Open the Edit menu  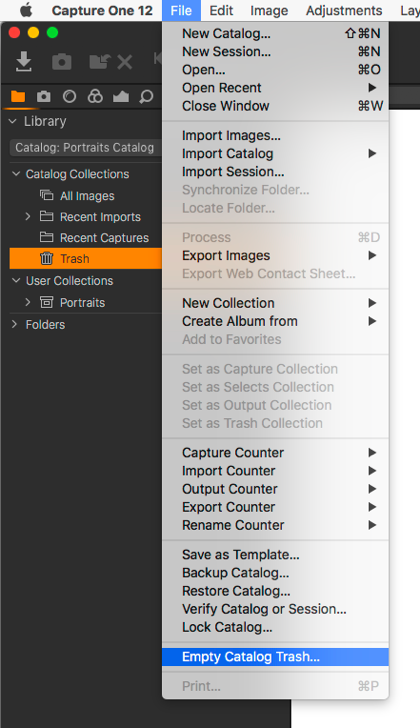pyautogui.click(x=221, y=10)
